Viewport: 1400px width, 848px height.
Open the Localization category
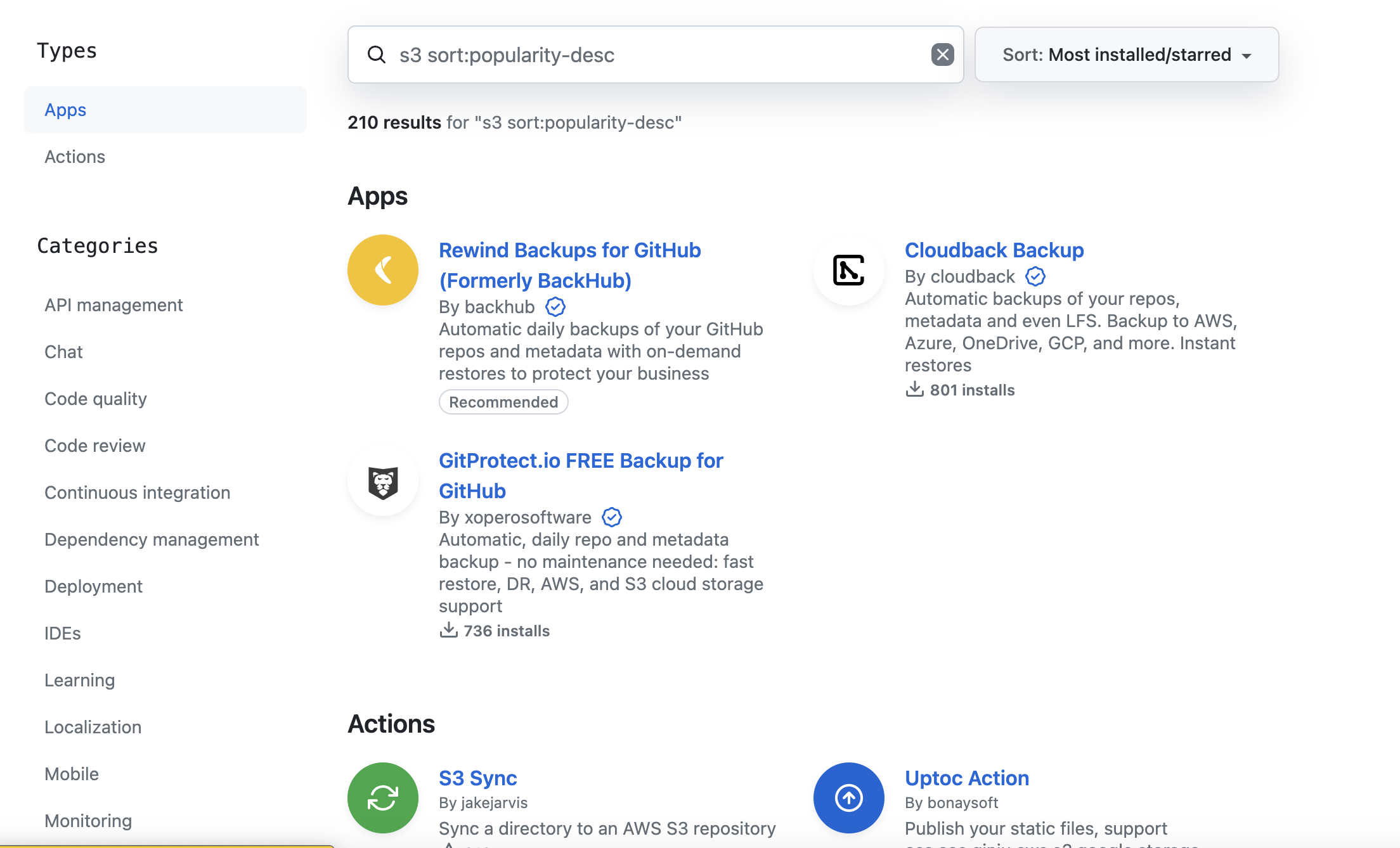coord(93,727)
